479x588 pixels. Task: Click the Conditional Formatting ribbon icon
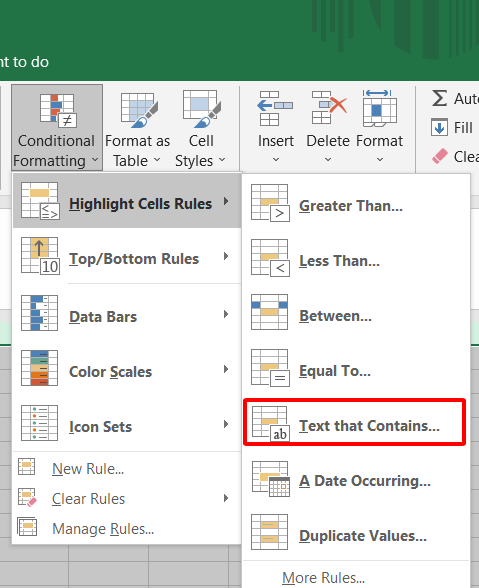58,109
